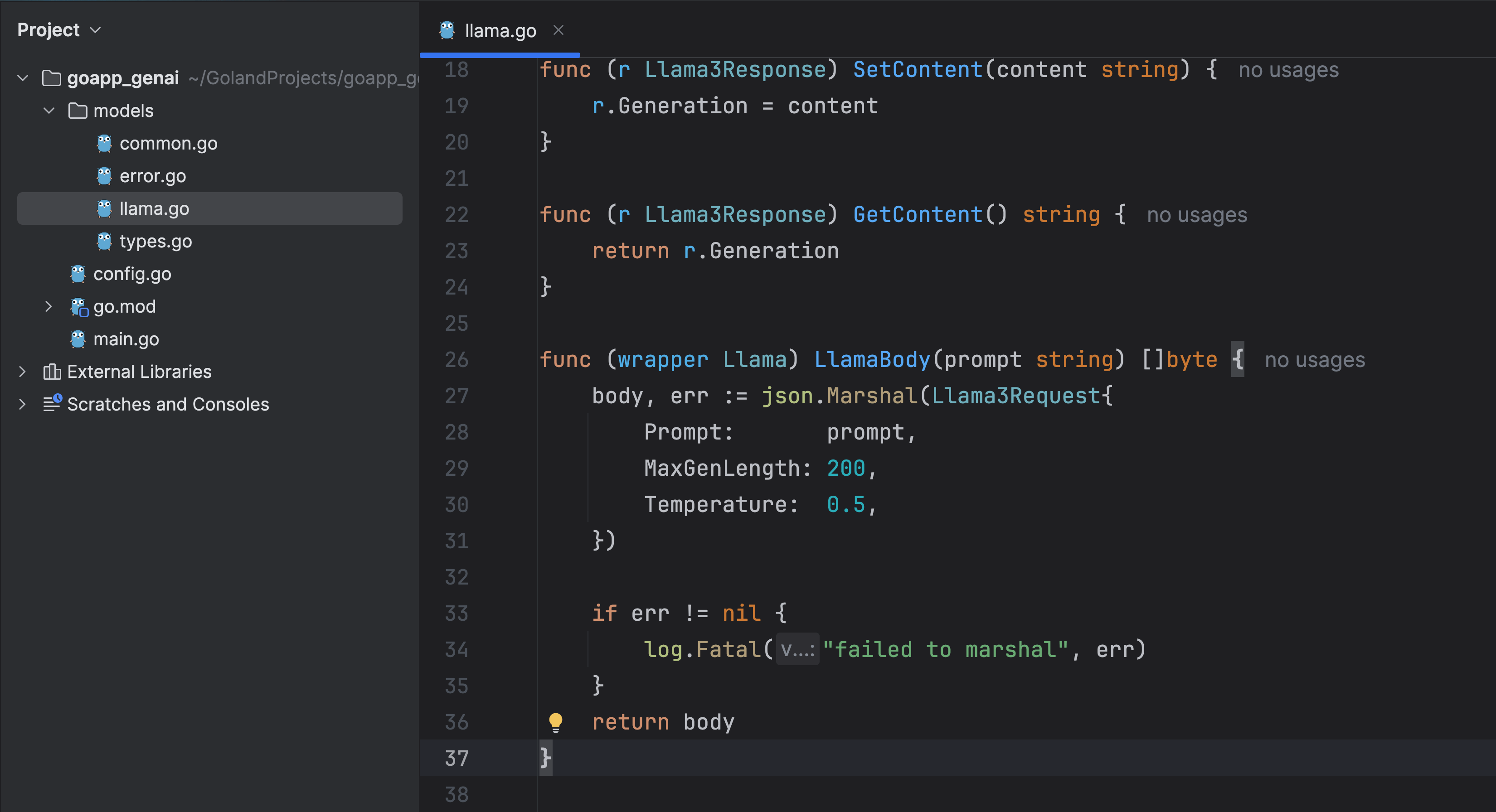1496x812 pixels.
Task: Click the v...: parameter hint in log.Fatal
Action: tap(797, 649)
